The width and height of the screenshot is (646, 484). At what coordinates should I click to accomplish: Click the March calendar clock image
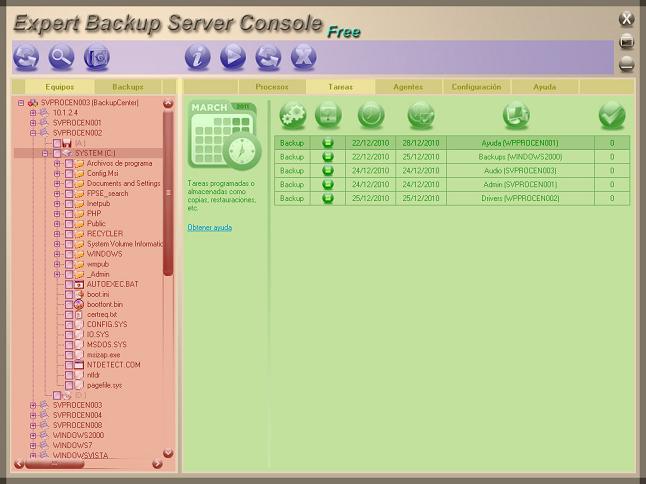(224, 136)
